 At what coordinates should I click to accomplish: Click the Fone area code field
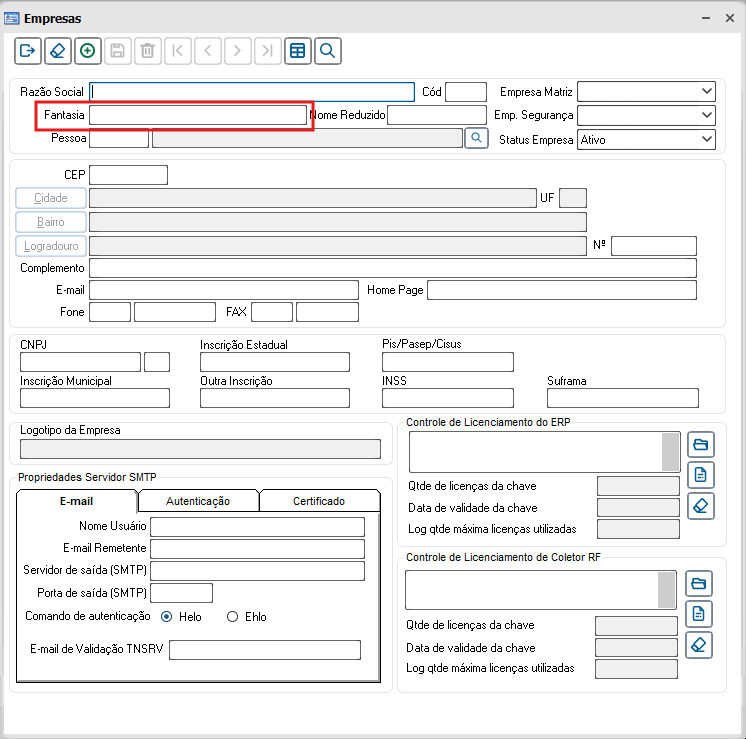click(x=110, y=312)
